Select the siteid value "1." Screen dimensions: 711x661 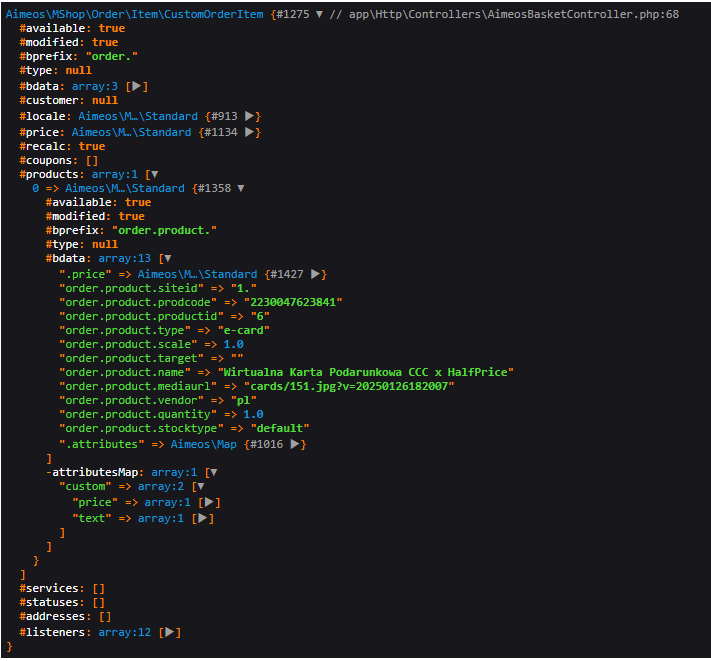tap(243, 288)
